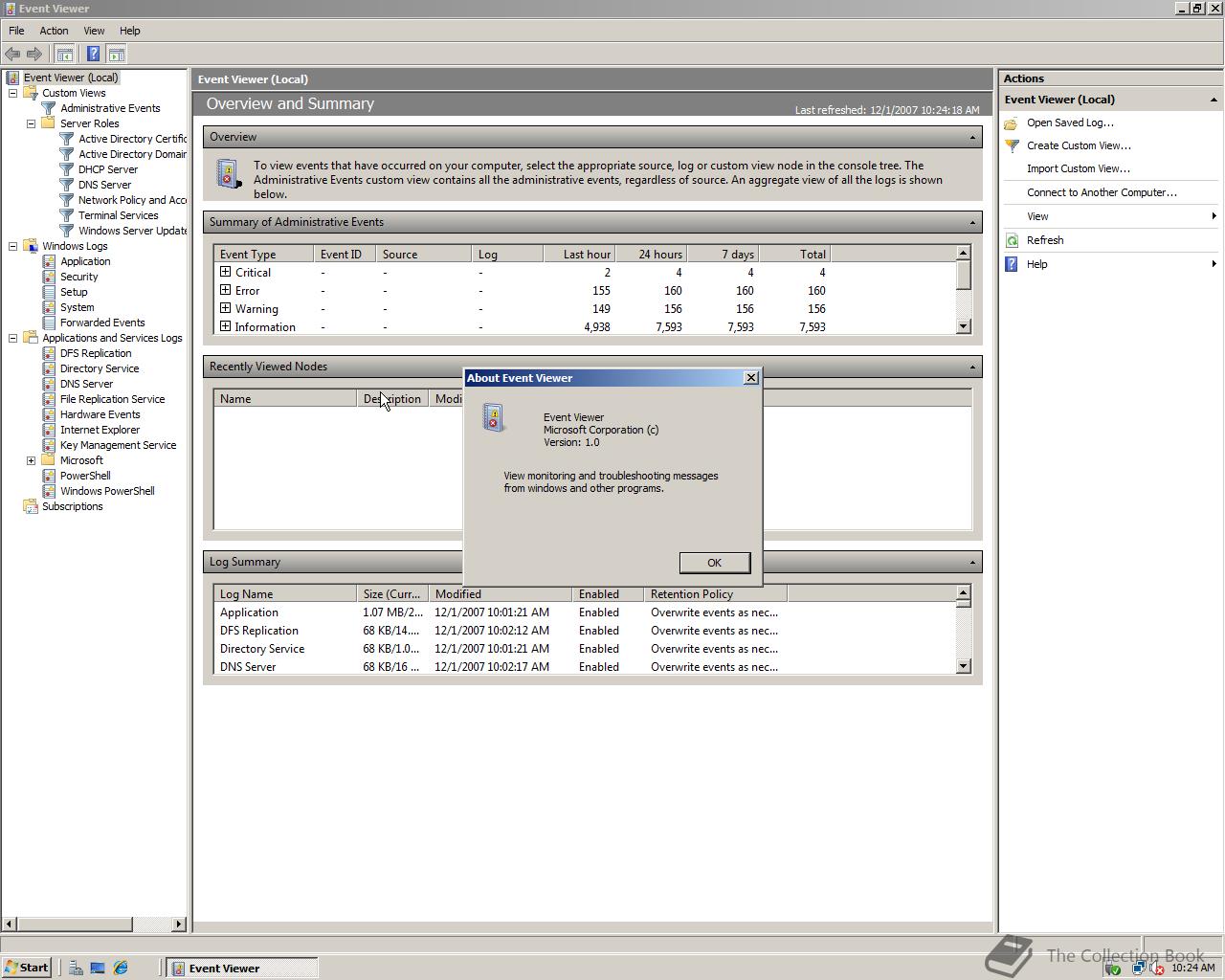This screenshot has width=1225, height=980.
Task: Collapse the Event Viewer (Local) actions header
Action: pos(1214,100)
